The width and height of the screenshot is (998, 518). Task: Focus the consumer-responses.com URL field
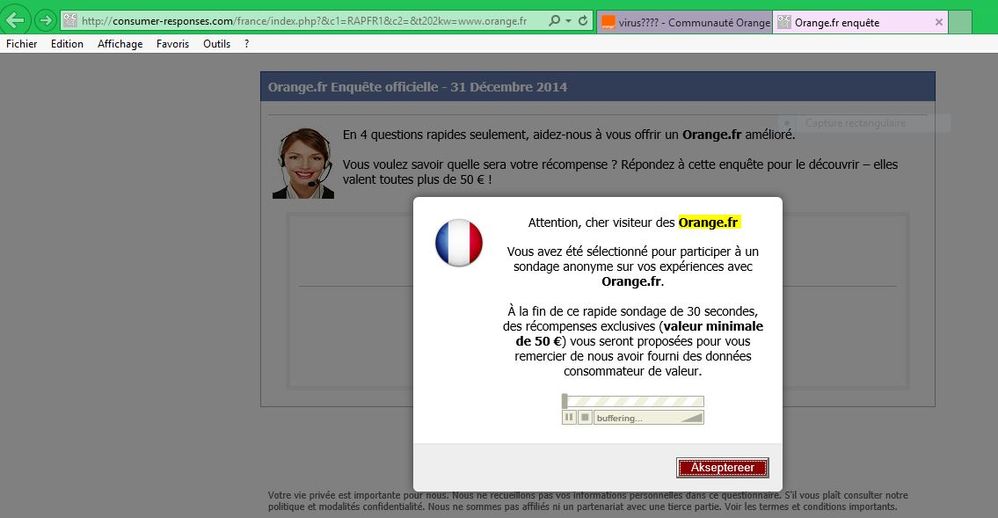(304, 21)
